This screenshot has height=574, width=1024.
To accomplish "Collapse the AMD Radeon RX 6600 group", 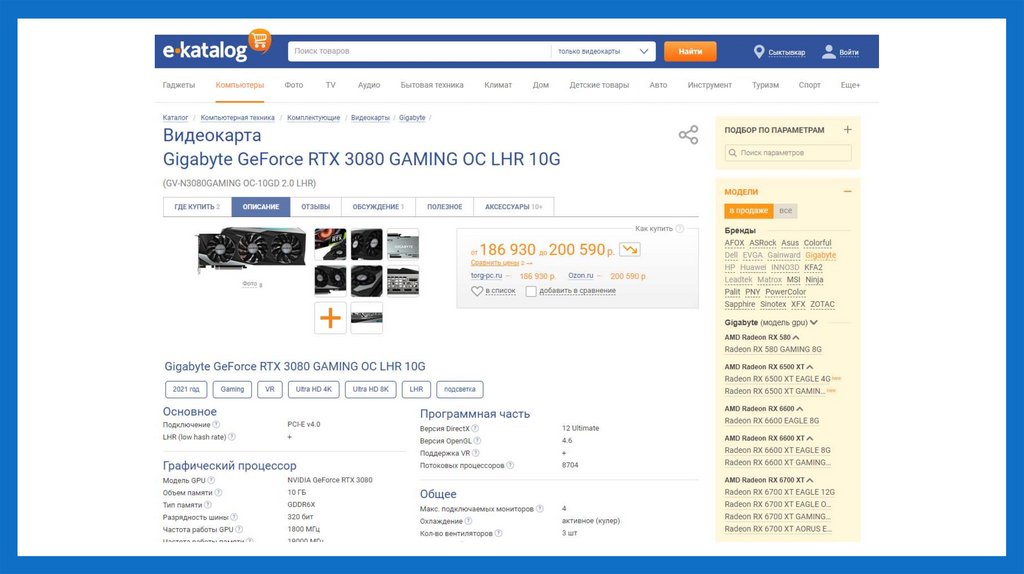I will tap(799, 409).
